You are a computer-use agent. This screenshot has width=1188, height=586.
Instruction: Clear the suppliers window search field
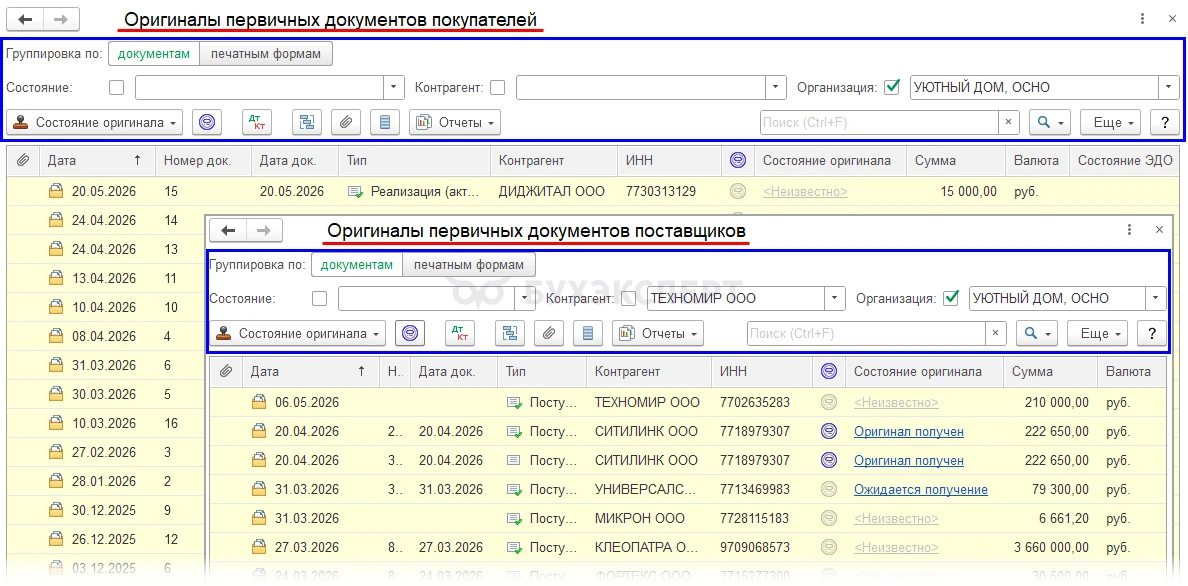click(x=996, y=333)
